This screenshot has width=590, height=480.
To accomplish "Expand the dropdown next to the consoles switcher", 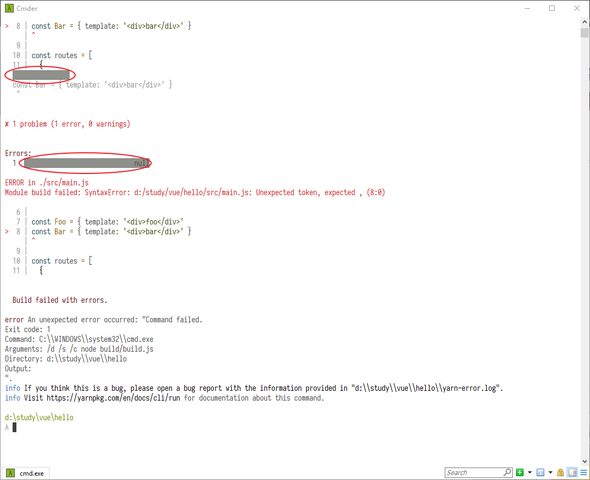I will coord(550,472).
